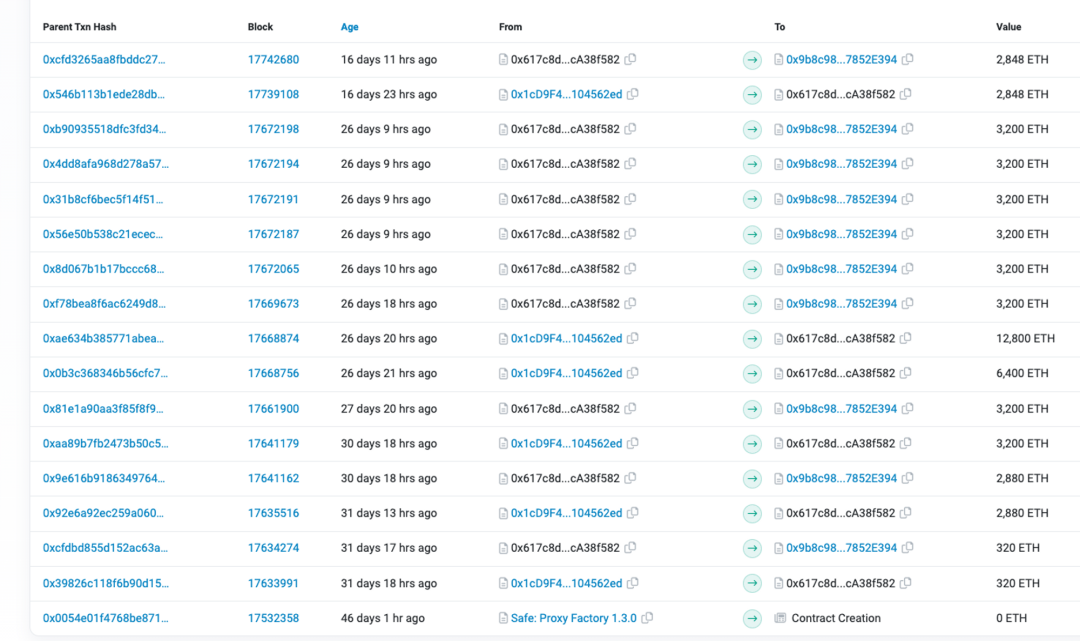The image size is (1080, 641).
Task: Open transaction 0x4dd8afa968d278a57...
Action: pyautogui.click(x=105, y=164)
